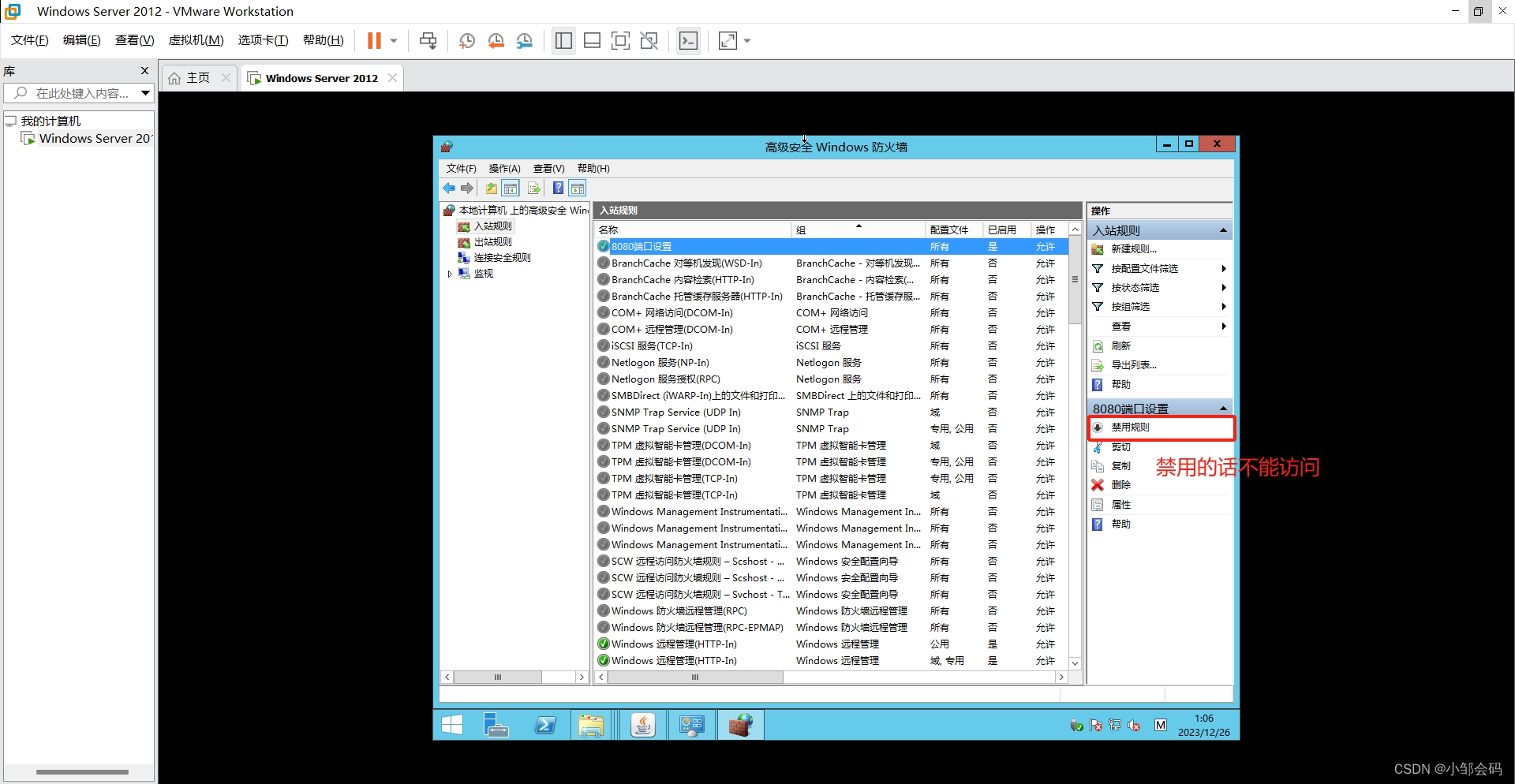
Task: Select the Netlogon 服务(NP-In) rule
Action: 832,362
